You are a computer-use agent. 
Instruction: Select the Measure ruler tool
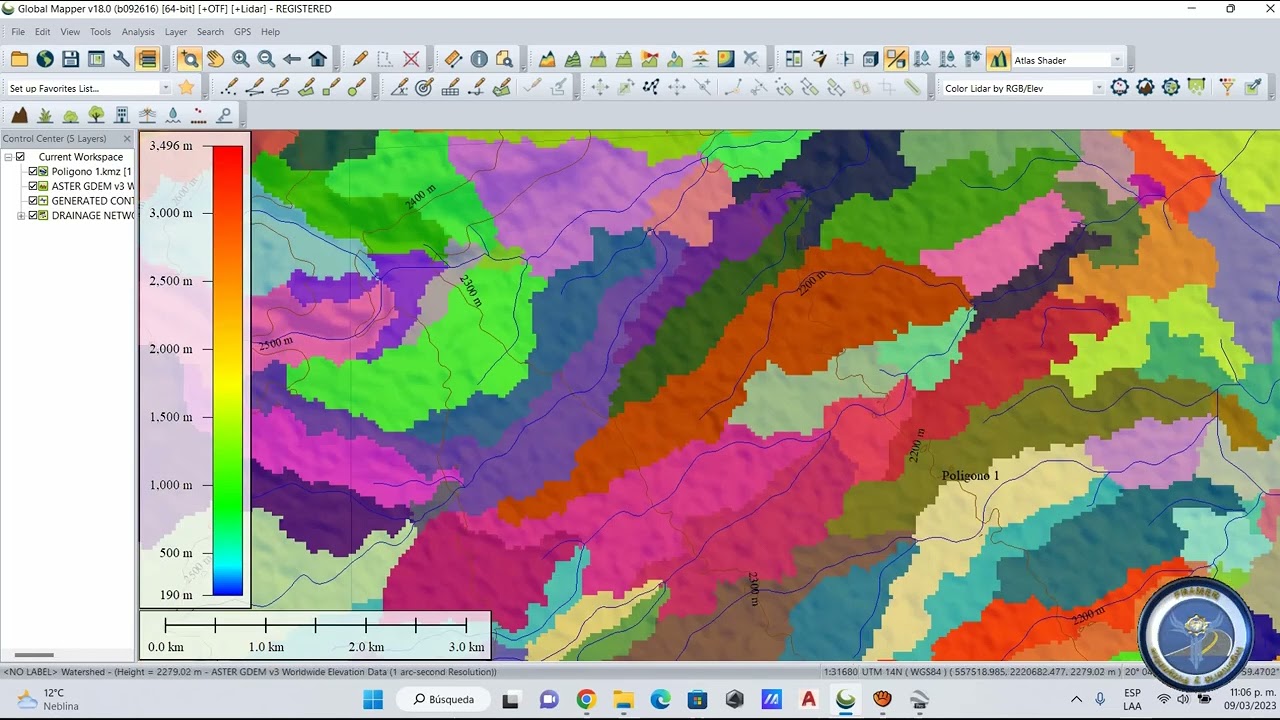click(x=453, y=60)
